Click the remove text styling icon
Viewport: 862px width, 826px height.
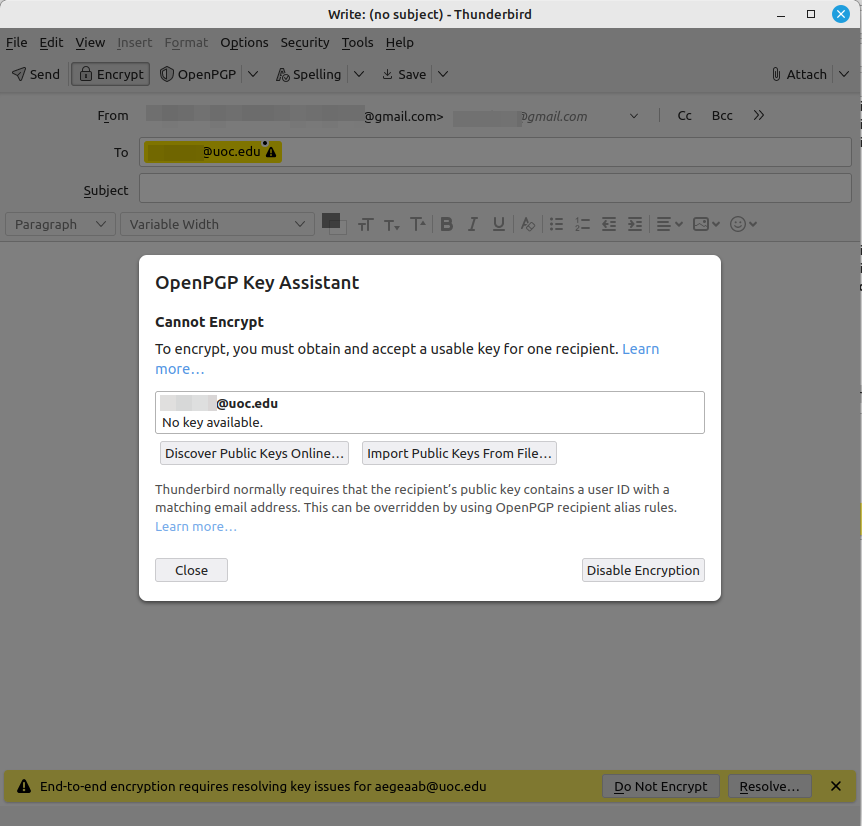tap(528, 224)
